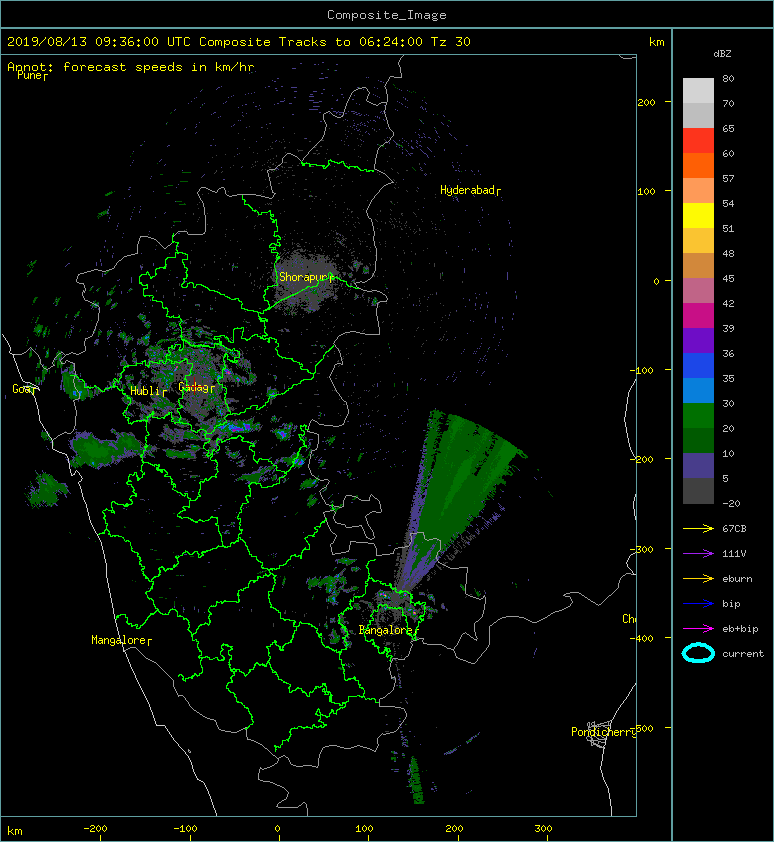This screenshot has height=842, width=774.
Task: Click the Bangalore city label
Action: (385, 630)
